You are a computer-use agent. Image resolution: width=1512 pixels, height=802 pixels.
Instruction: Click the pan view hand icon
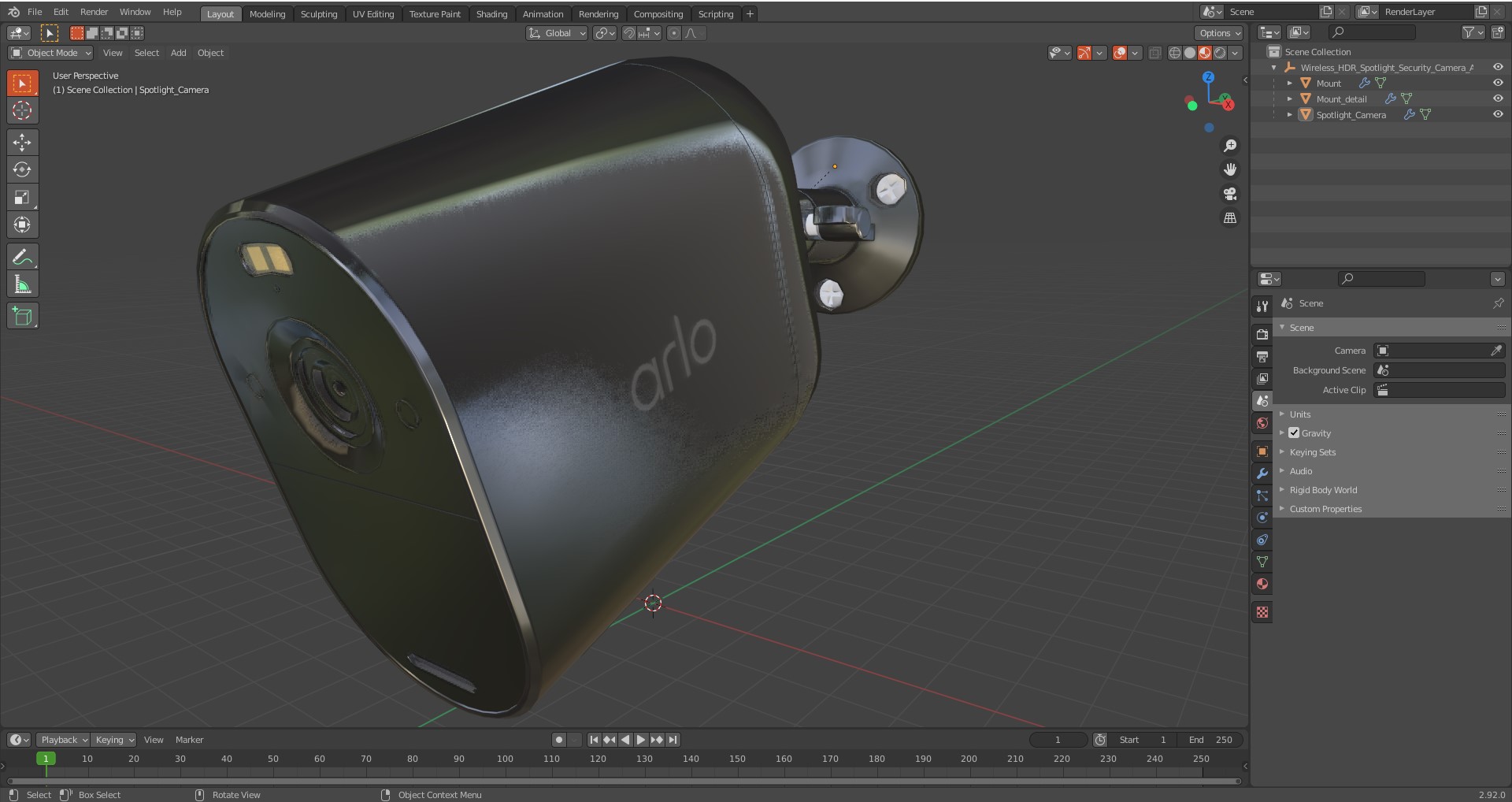click(1229, 169)
